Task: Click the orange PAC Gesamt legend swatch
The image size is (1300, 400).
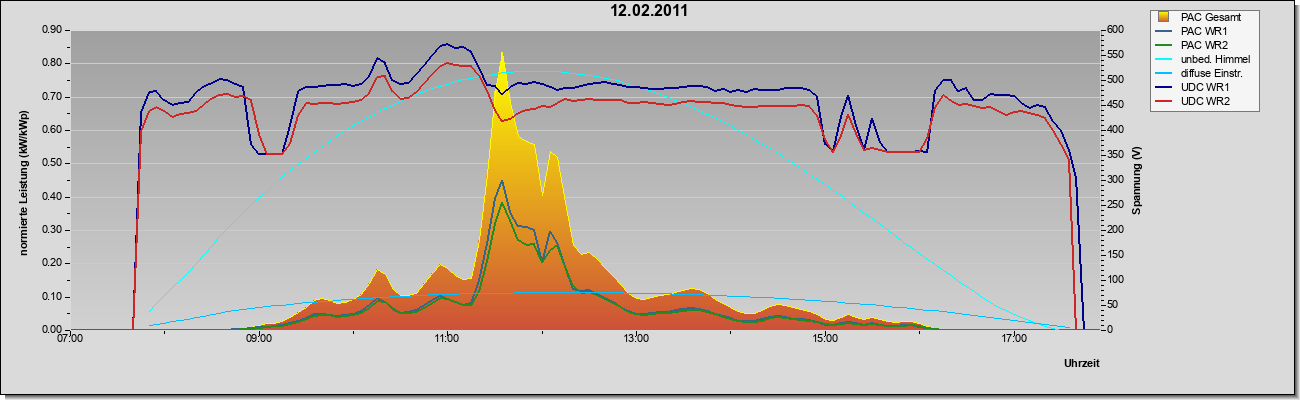Action: pyautogui.click(x=1165, y=17)
